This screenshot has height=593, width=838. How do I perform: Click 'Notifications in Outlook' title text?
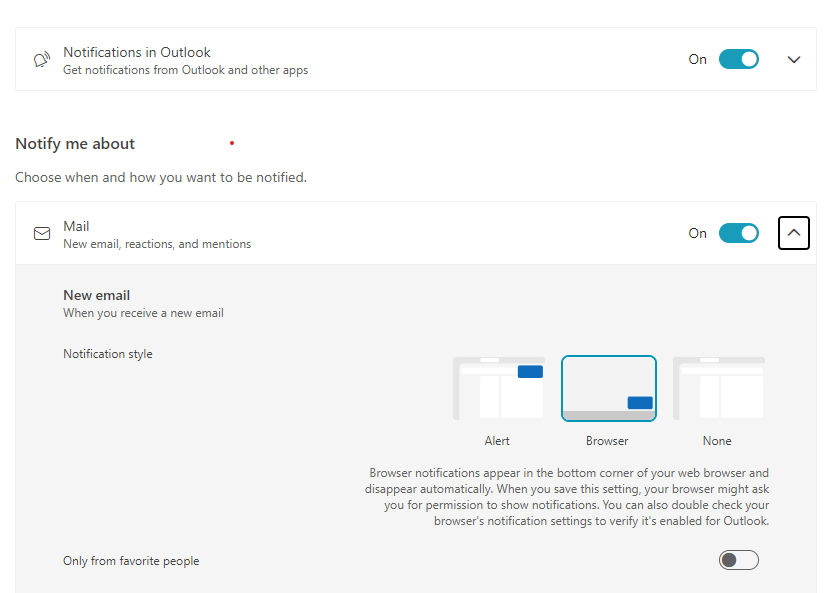click(x=137, y=52)
